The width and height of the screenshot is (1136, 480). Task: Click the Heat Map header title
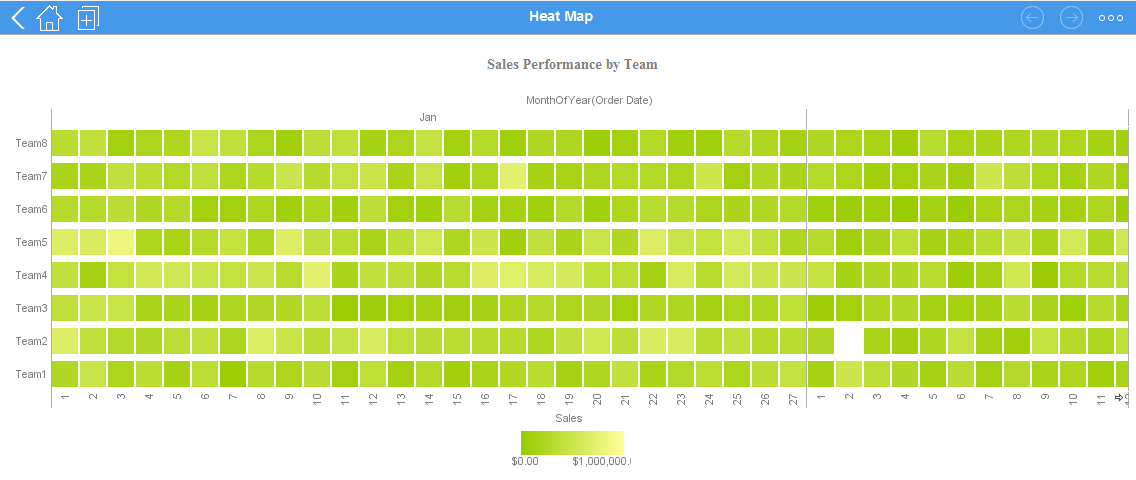(561, 16)
